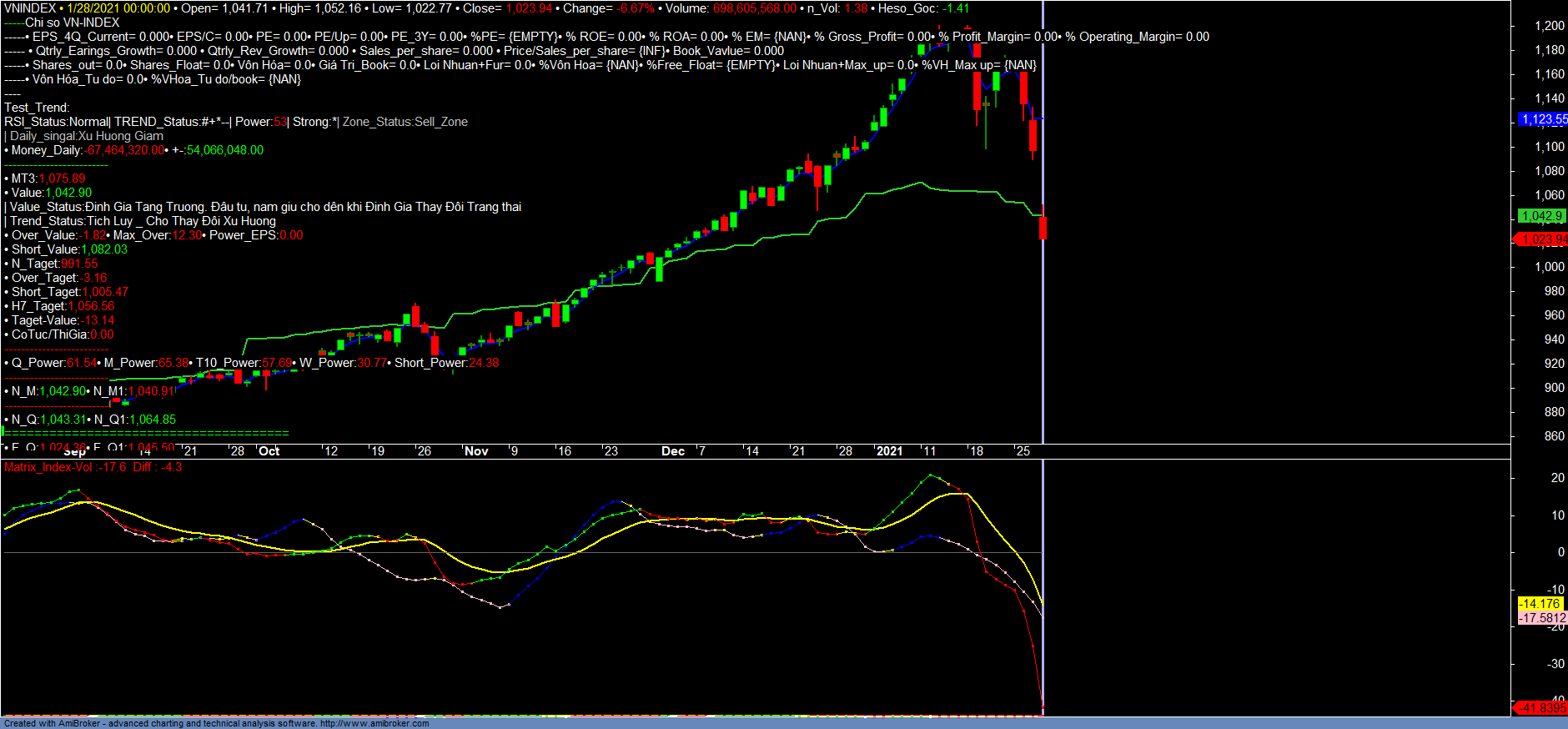Screen dimensions: 1568x729
Task: Select the blue 1,123.55 price tag
Action: 1543,119
